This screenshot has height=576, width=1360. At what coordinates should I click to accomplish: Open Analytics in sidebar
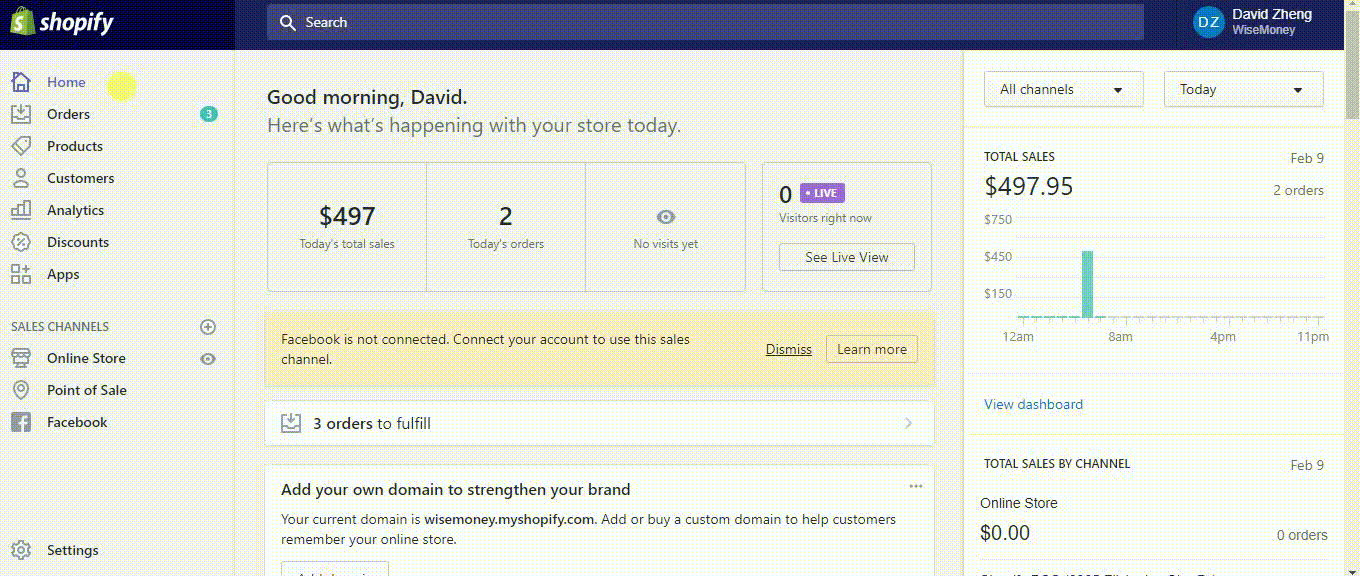coord(75,210)
